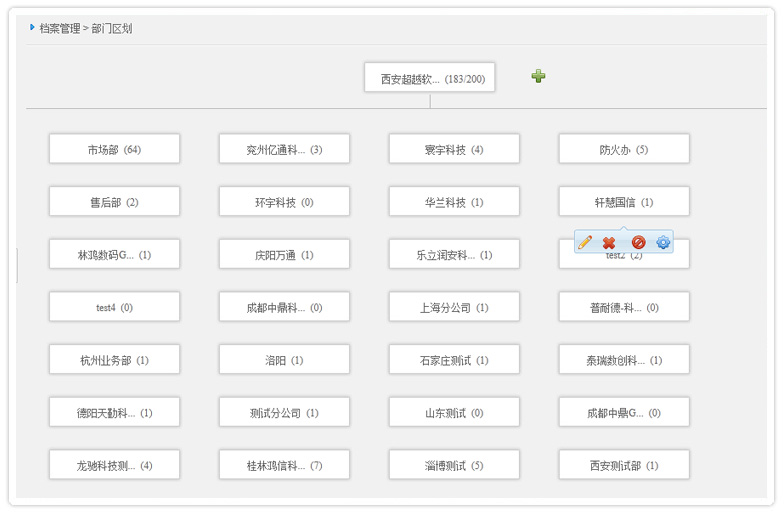
Task: Select 兖州亿通科... (3) department
Action: [284, 148]
